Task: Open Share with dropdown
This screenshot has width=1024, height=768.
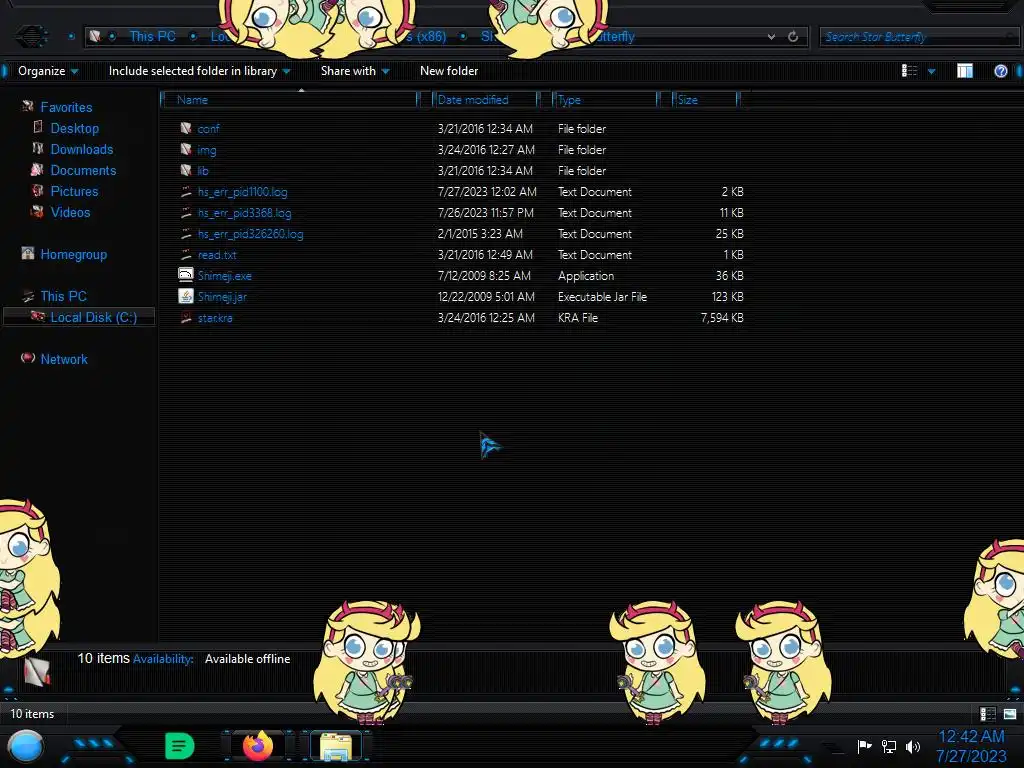Action: (355, 71)
